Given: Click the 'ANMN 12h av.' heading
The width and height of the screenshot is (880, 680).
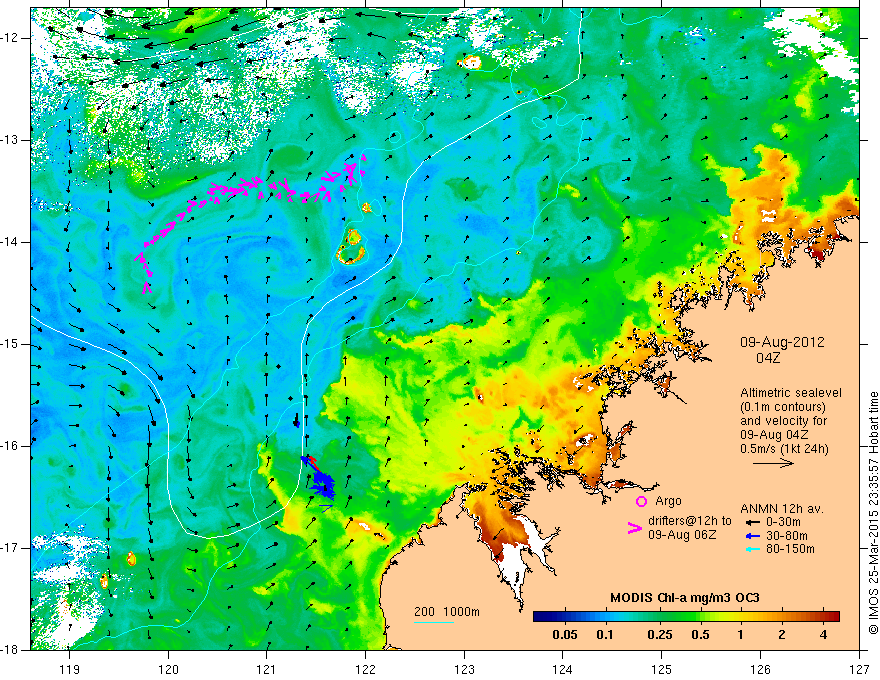Looking at the screenshot, I should point(782,509).
